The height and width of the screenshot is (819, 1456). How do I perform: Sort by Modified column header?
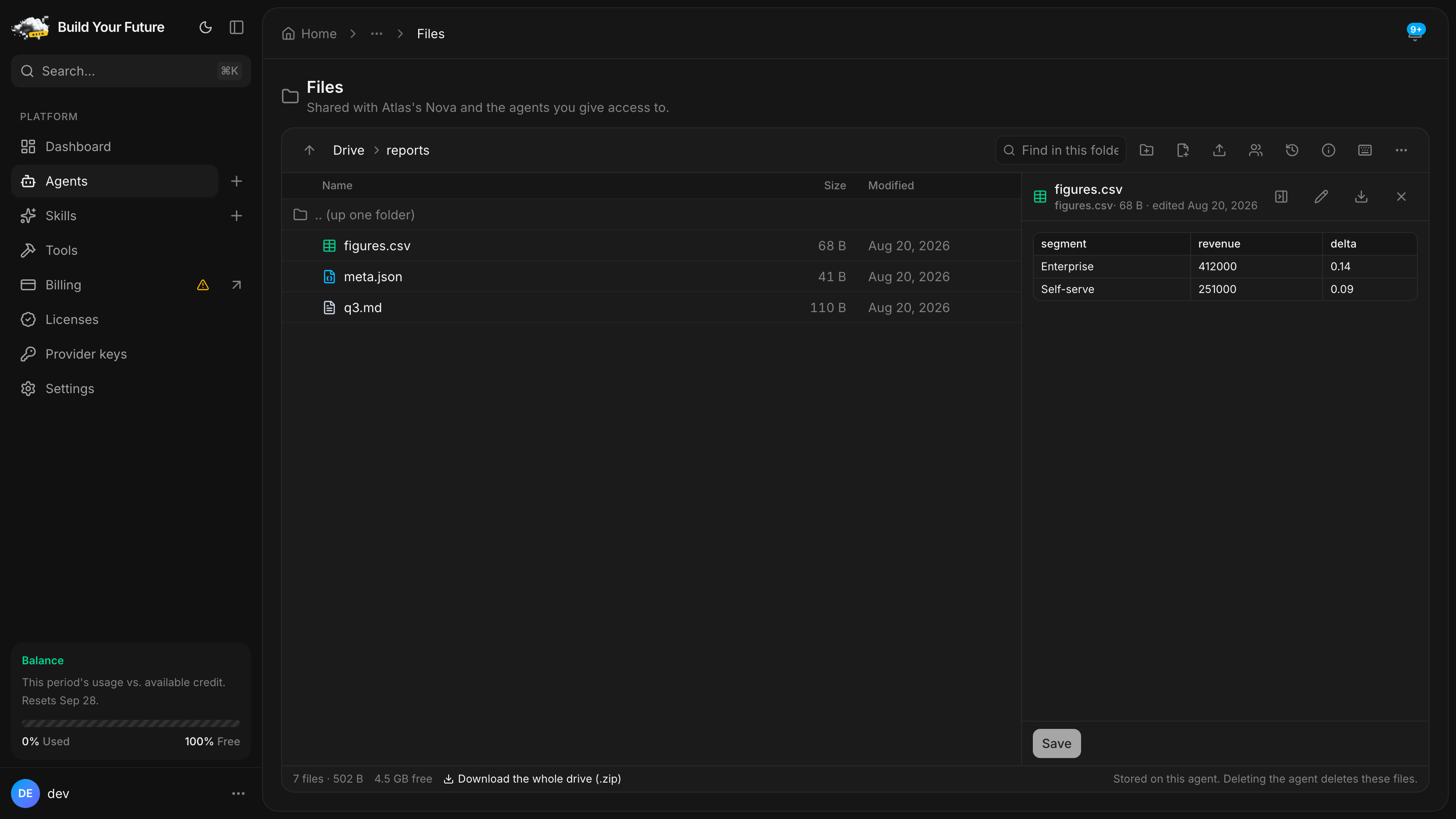pos(891,185)
